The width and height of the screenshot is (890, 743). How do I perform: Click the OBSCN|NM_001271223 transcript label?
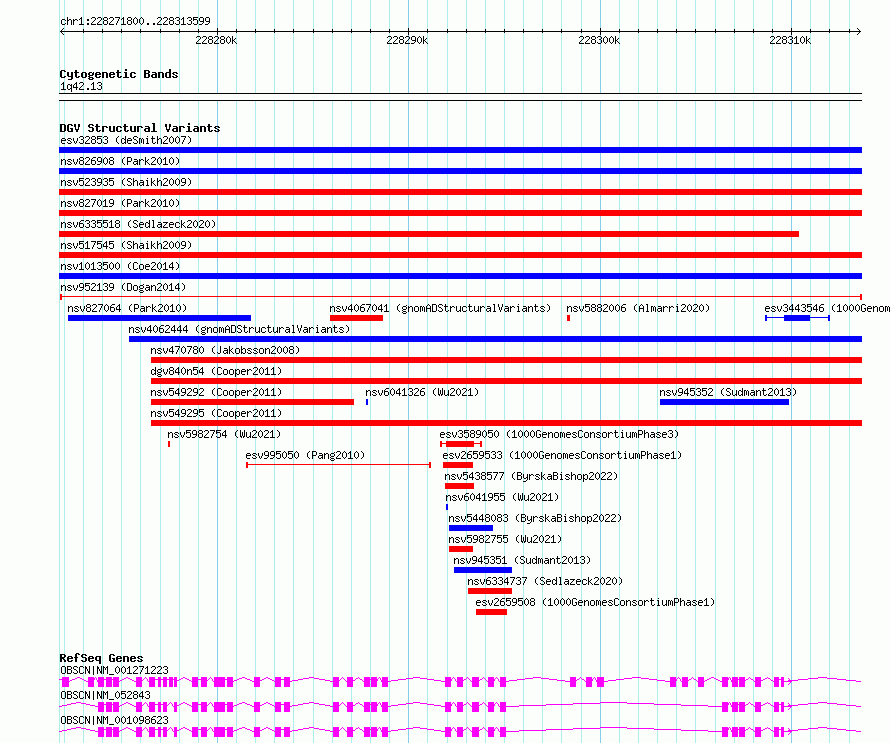coord(114,670)
